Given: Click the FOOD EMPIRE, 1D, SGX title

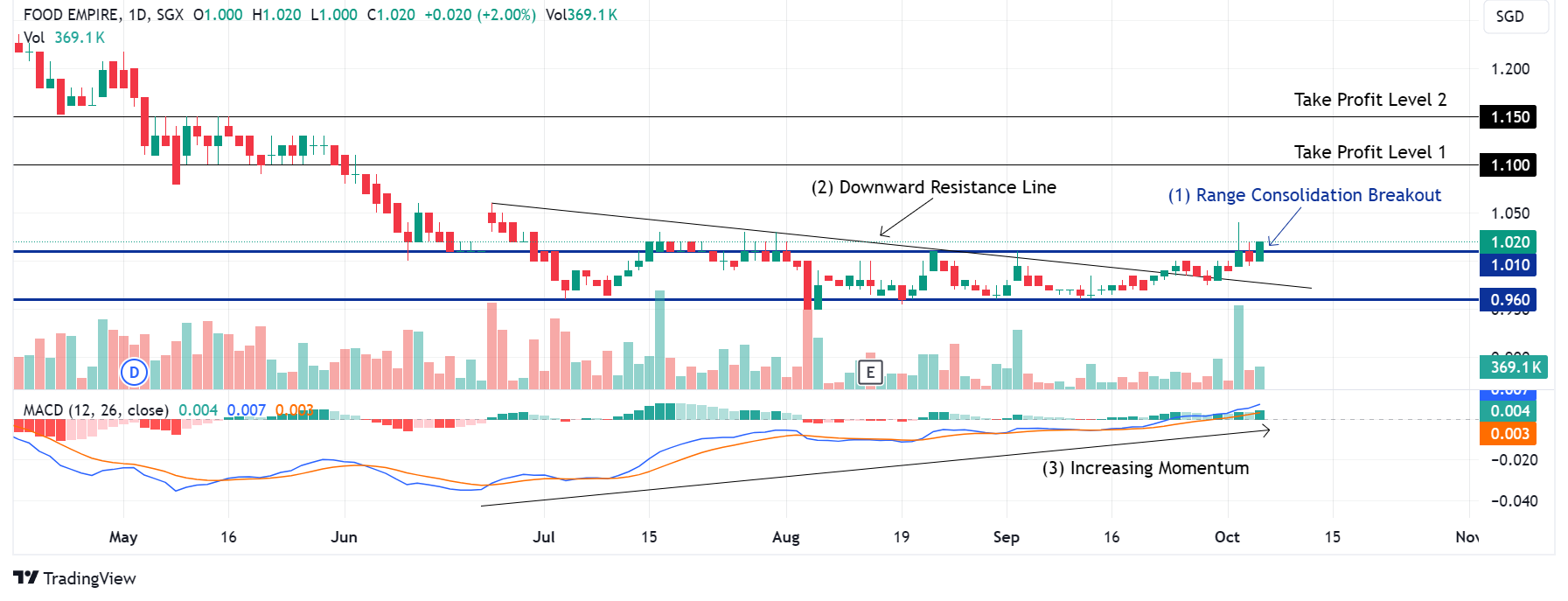Looking at the screenshot, I should pos(103,15).
